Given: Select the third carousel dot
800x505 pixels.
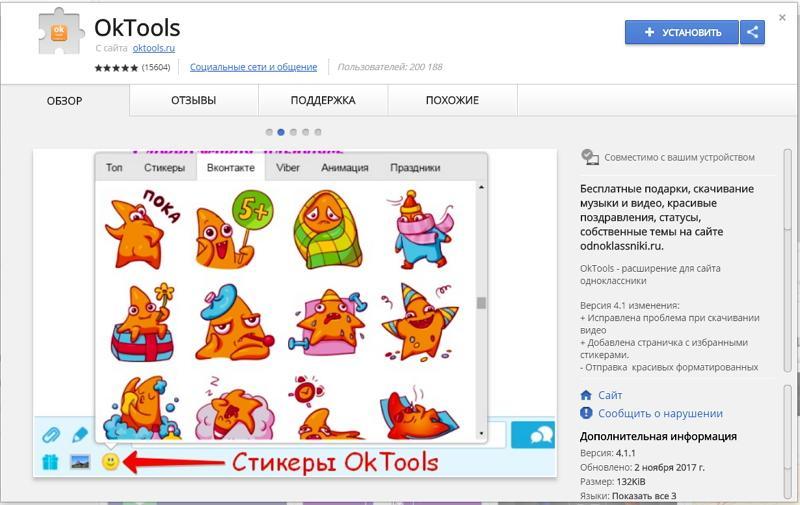Looking at the screenshot, I should click(293, 132).
